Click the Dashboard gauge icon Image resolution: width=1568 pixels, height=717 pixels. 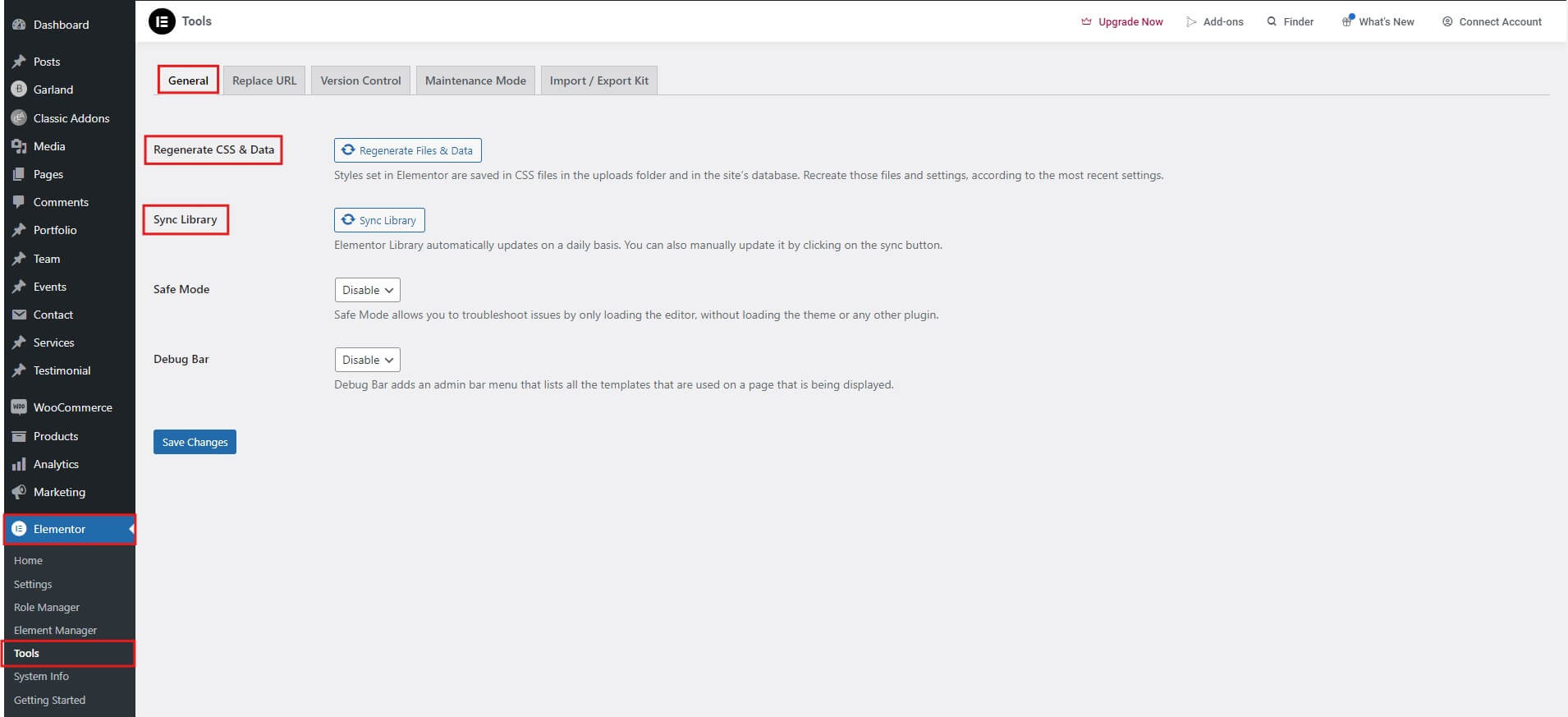pyautogui.click(x=19, y=25)
